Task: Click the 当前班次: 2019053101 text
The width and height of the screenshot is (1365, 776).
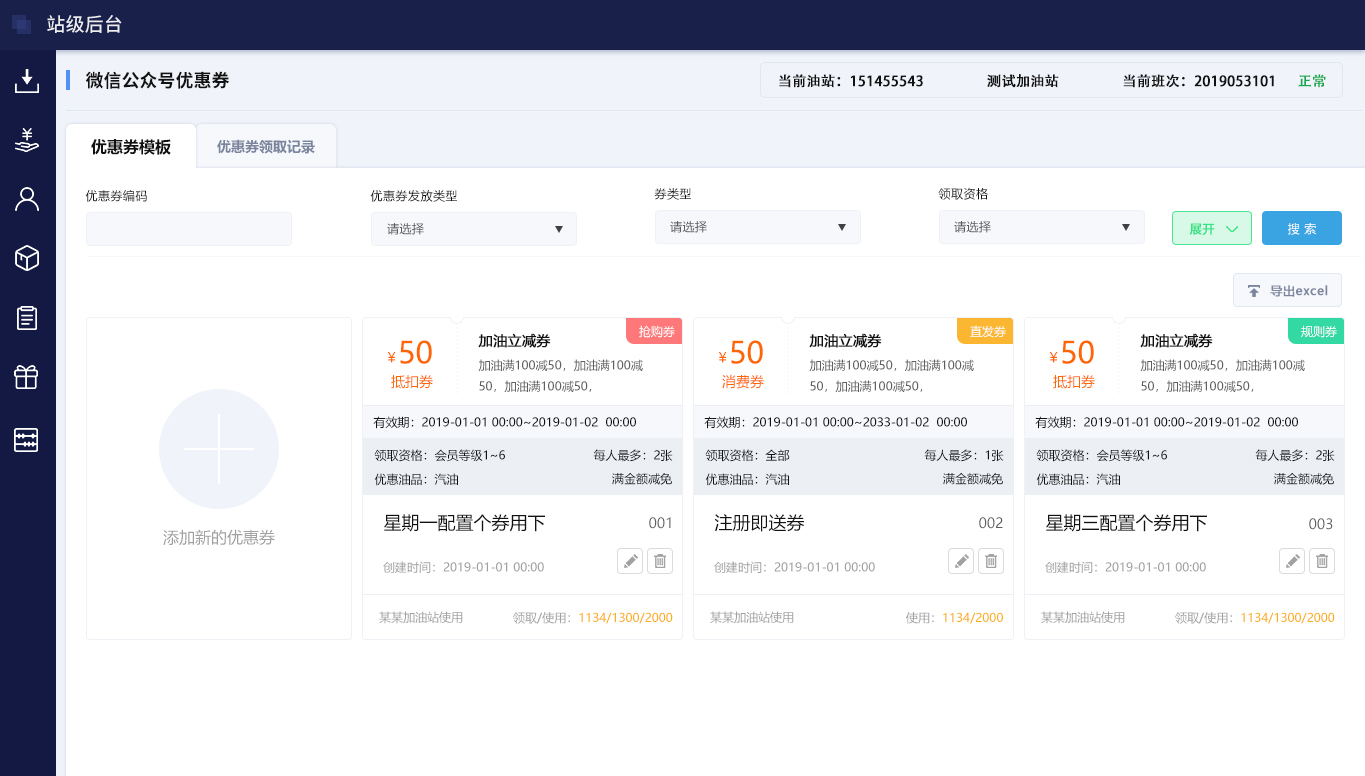Action: [1199, 81]
